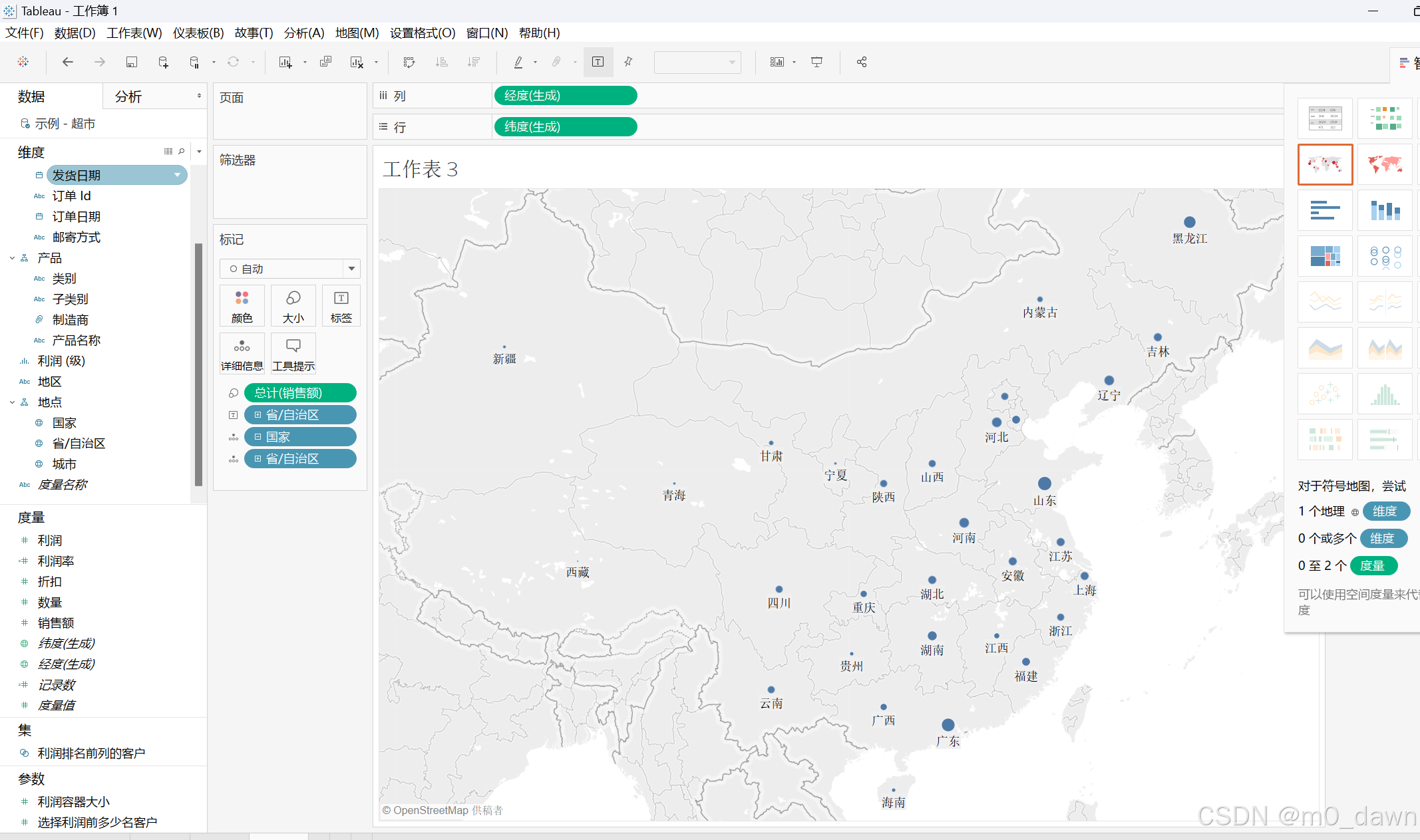The width and height of the screenshot is (1420, 840).
Task: Click the undo back arrow icon
Action: pyautogui.click(x=67, y=62)
